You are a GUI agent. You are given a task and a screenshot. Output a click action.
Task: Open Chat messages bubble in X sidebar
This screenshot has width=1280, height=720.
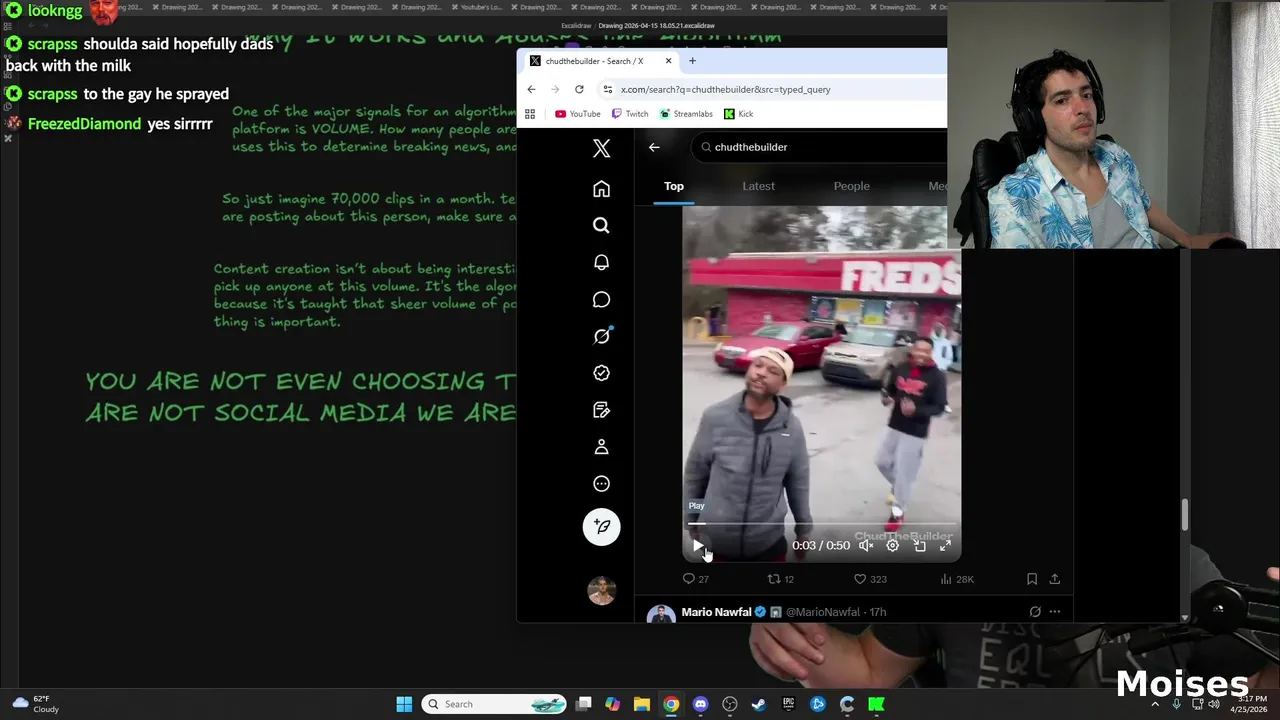(x=601, y=299)
